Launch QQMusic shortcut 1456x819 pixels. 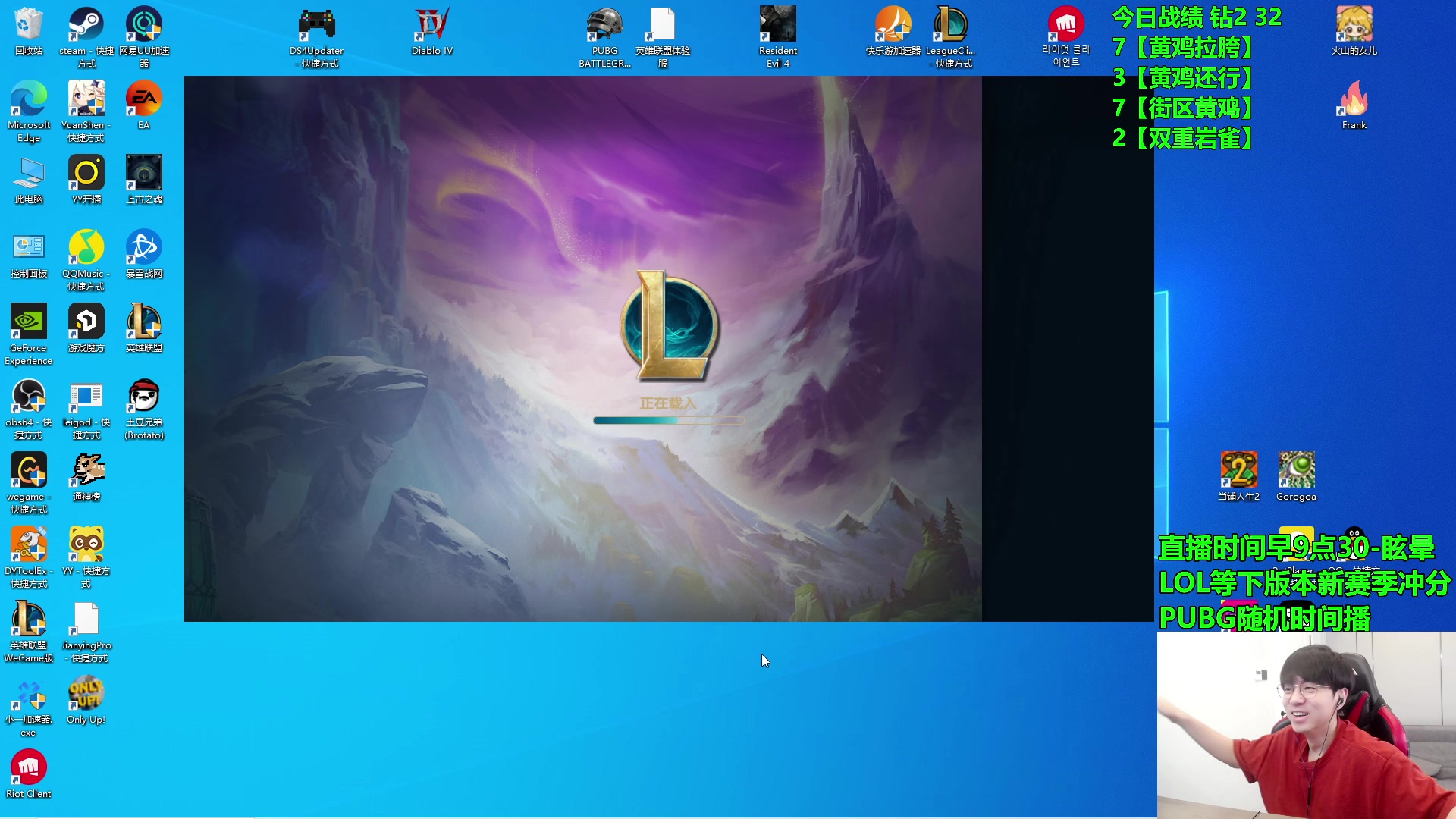pos(86,259)
